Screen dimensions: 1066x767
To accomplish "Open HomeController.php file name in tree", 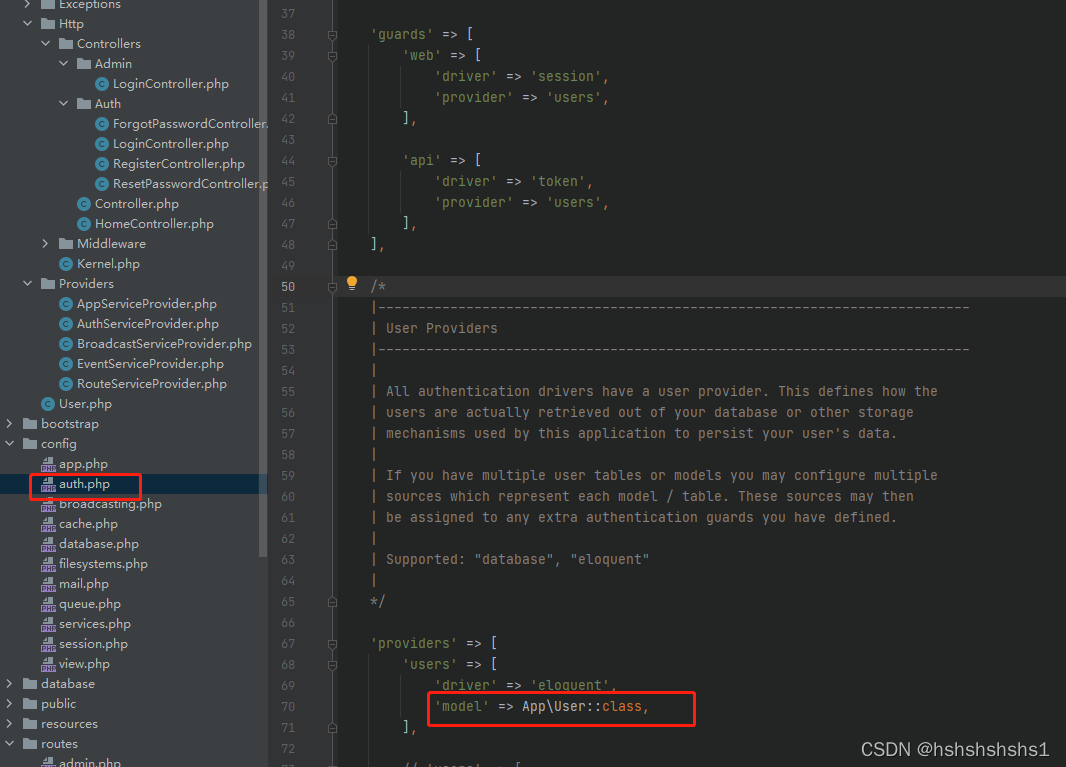I will 154,224.
